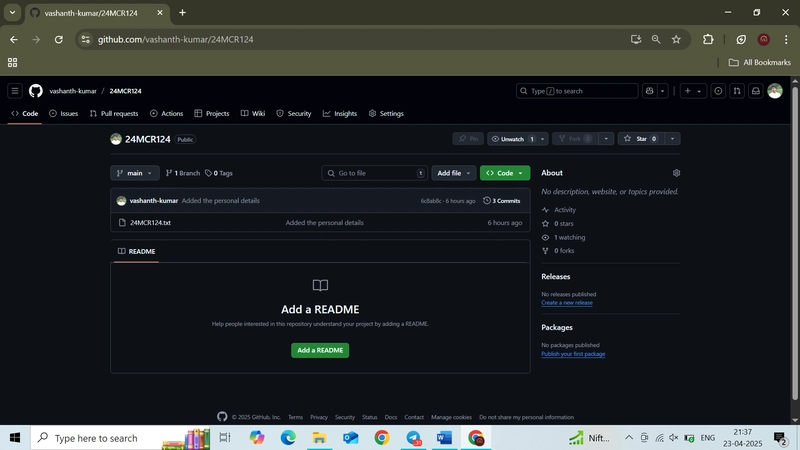Open Copilot chat icon in header
Viewport: 800px width, 450px height.
649,91
